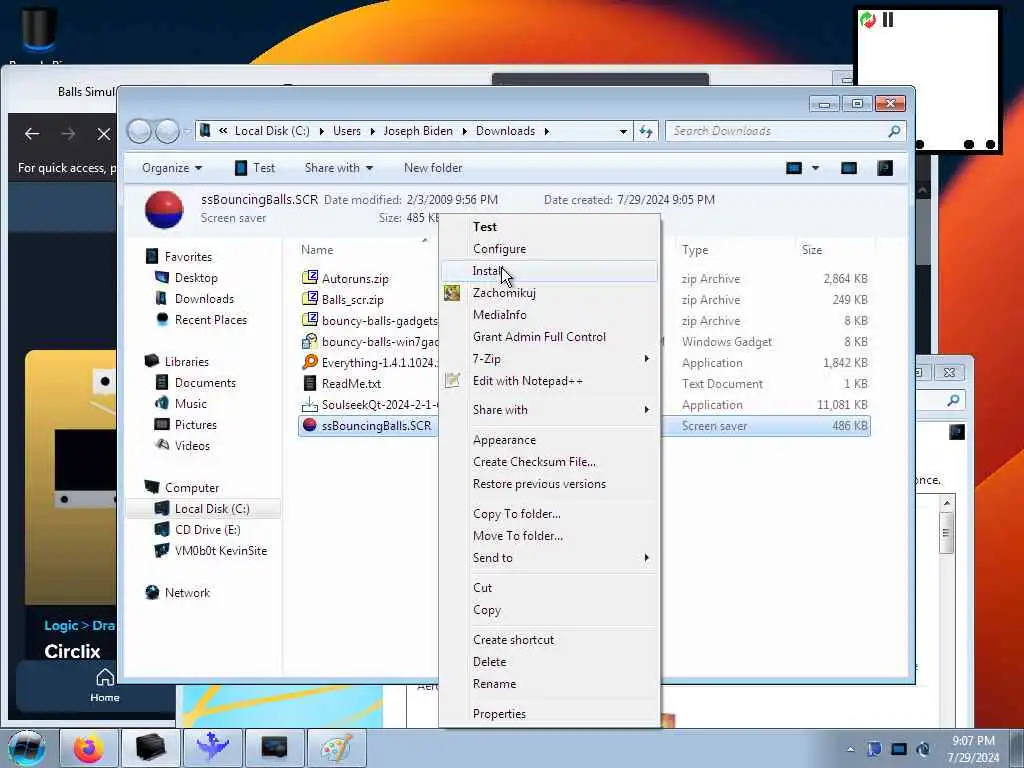Click the Windows Start button

[27, 748]
